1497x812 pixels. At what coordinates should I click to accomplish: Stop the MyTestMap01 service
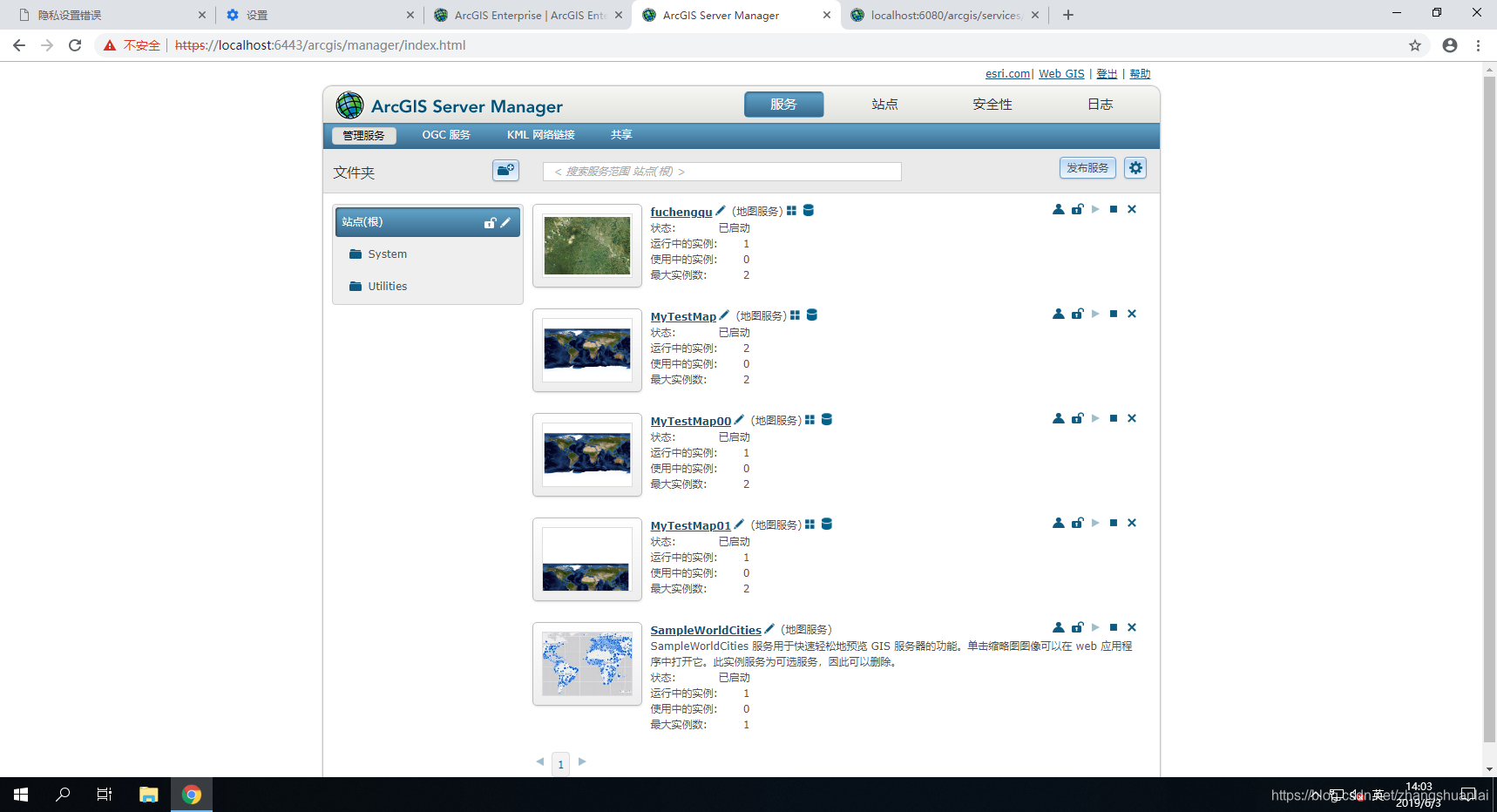coord(1114,523)
